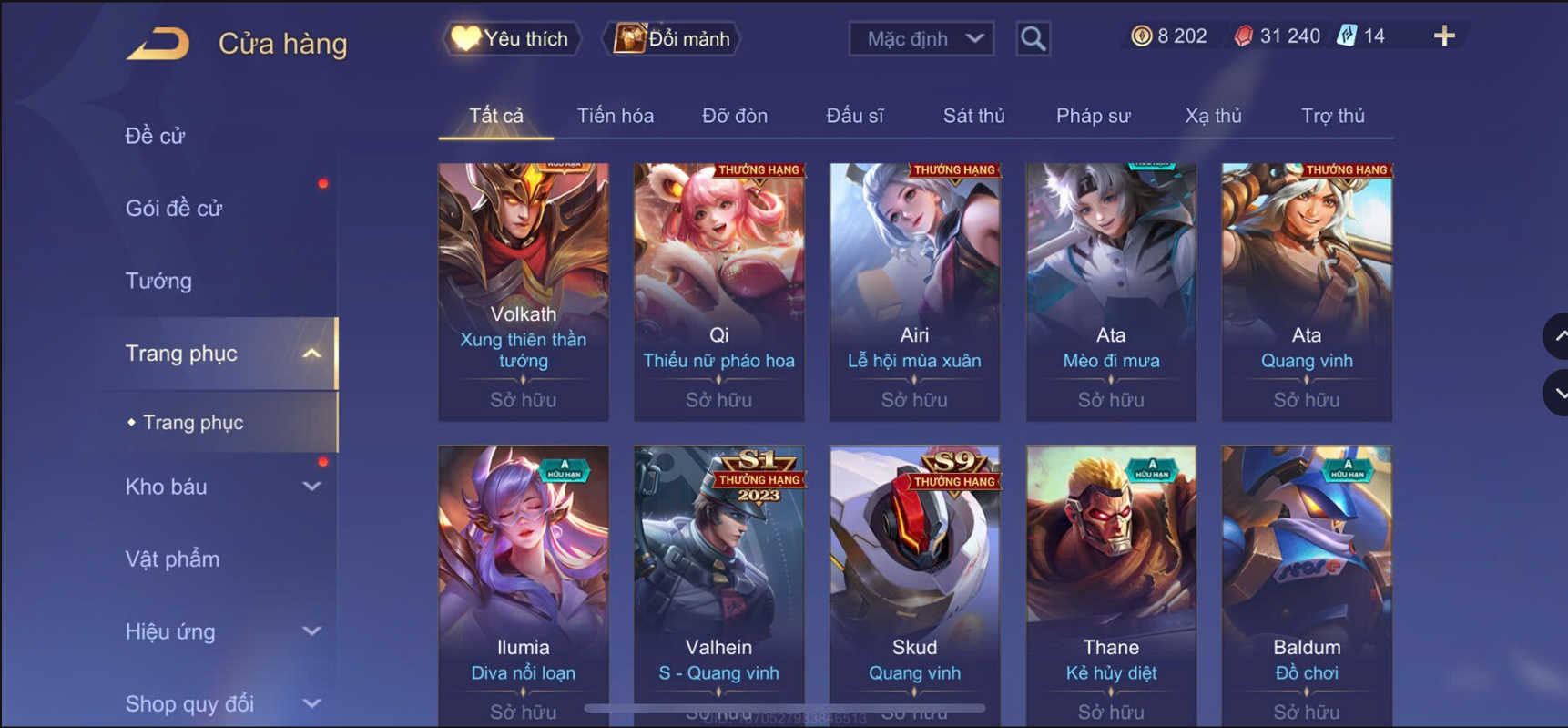Click the horizontal scroll bar at the bottom
Image resolution: width=1568 pixels, height=728 pixels.
click(785, 708)
